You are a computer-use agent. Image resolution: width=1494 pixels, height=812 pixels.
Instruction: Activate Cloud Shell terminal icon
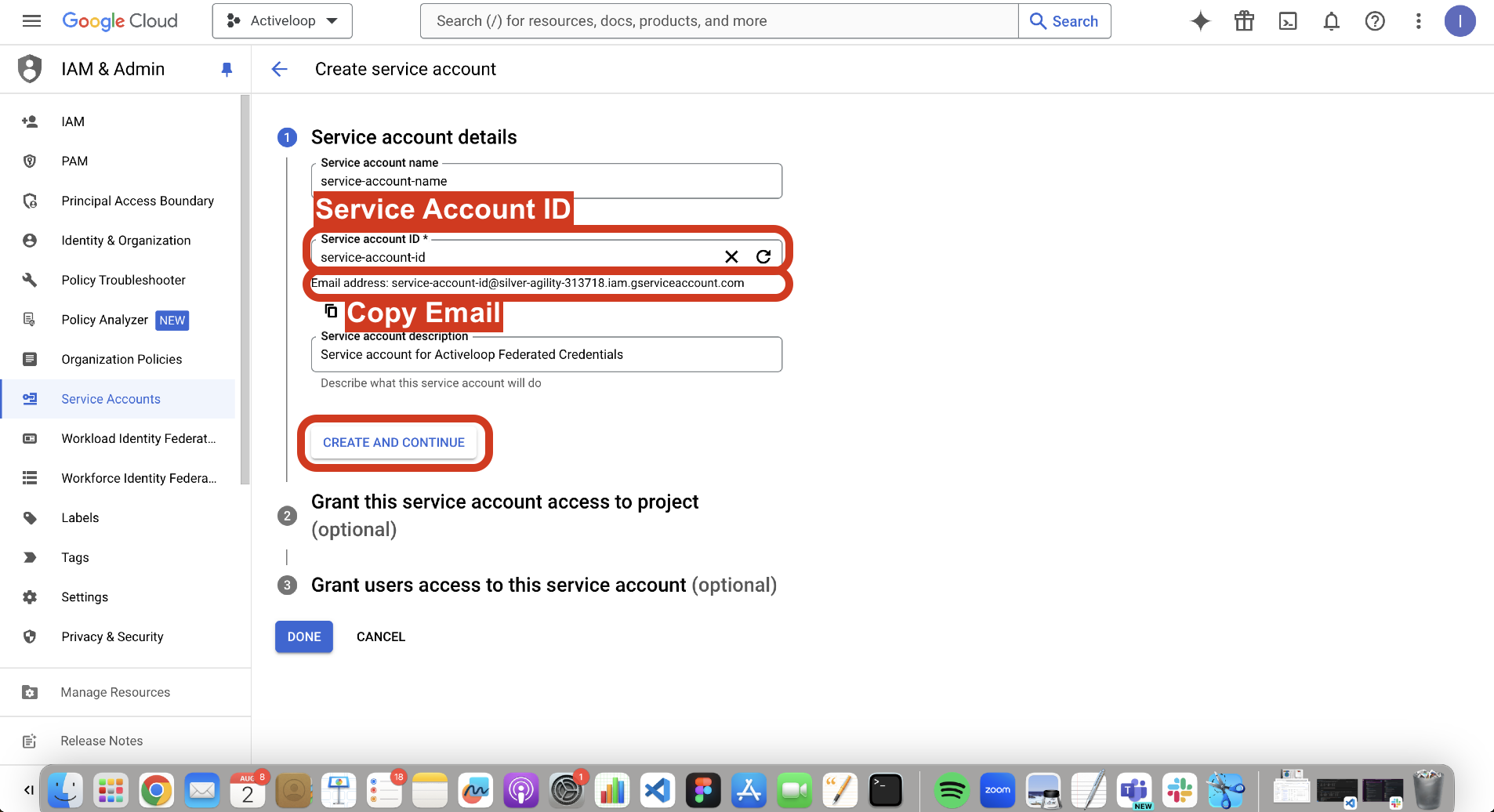[1288, 21]
